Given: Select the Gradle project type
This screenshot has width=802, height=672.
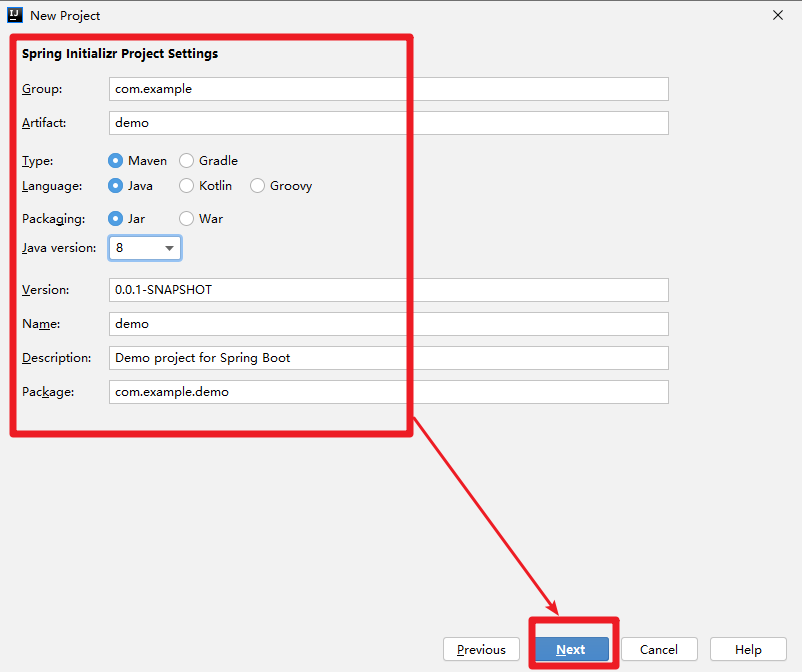Looking at the screenshot, I should (208, 161).
